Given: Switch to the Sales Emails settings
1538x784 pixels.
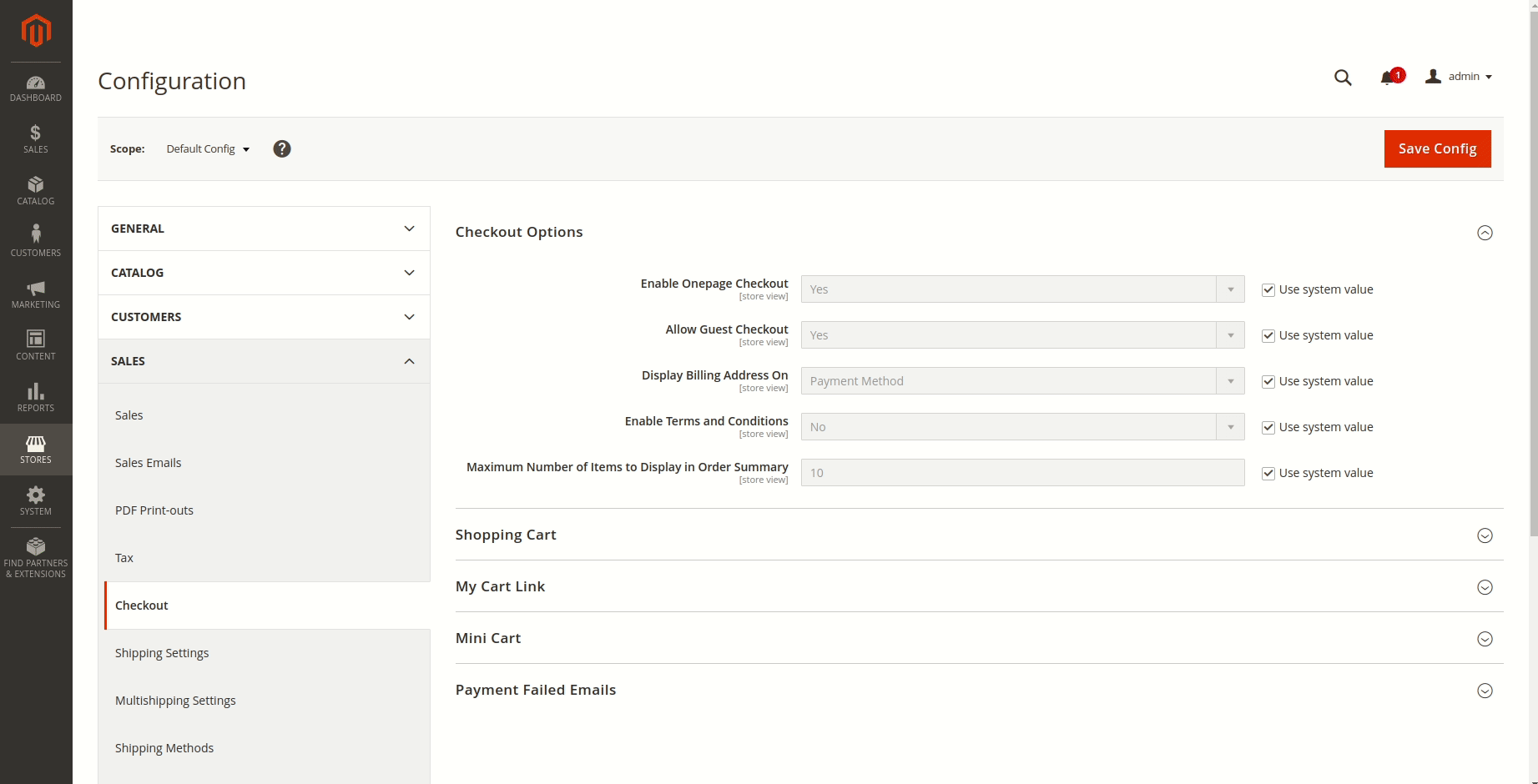Looking at the screenshot, I should coord(148,462).
